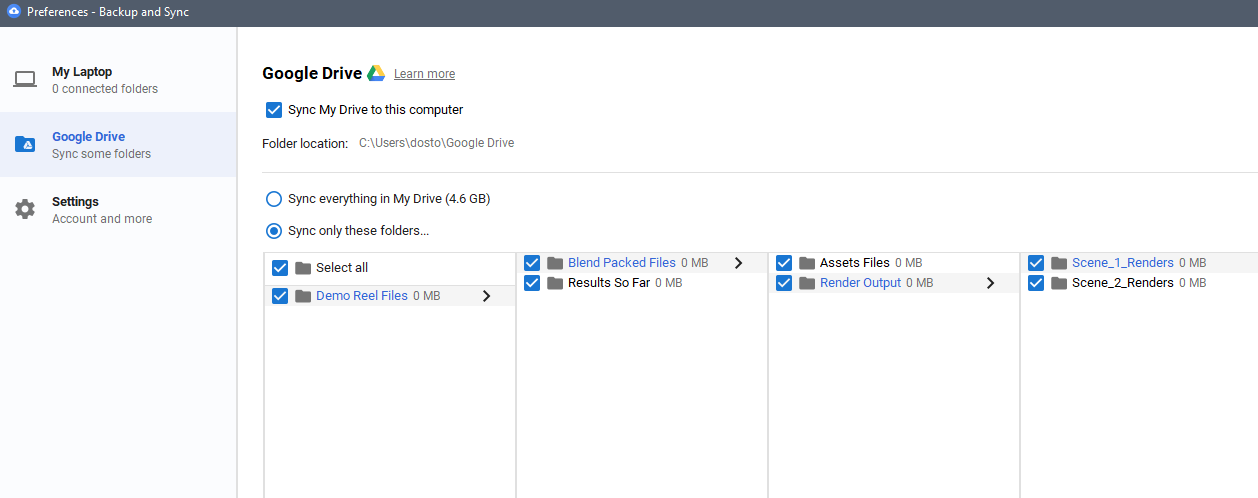This screenshot has height=498, width=1258.
Task: Click 0 MB size next to Scene_2_Renders
Action: pos(1193,283)
